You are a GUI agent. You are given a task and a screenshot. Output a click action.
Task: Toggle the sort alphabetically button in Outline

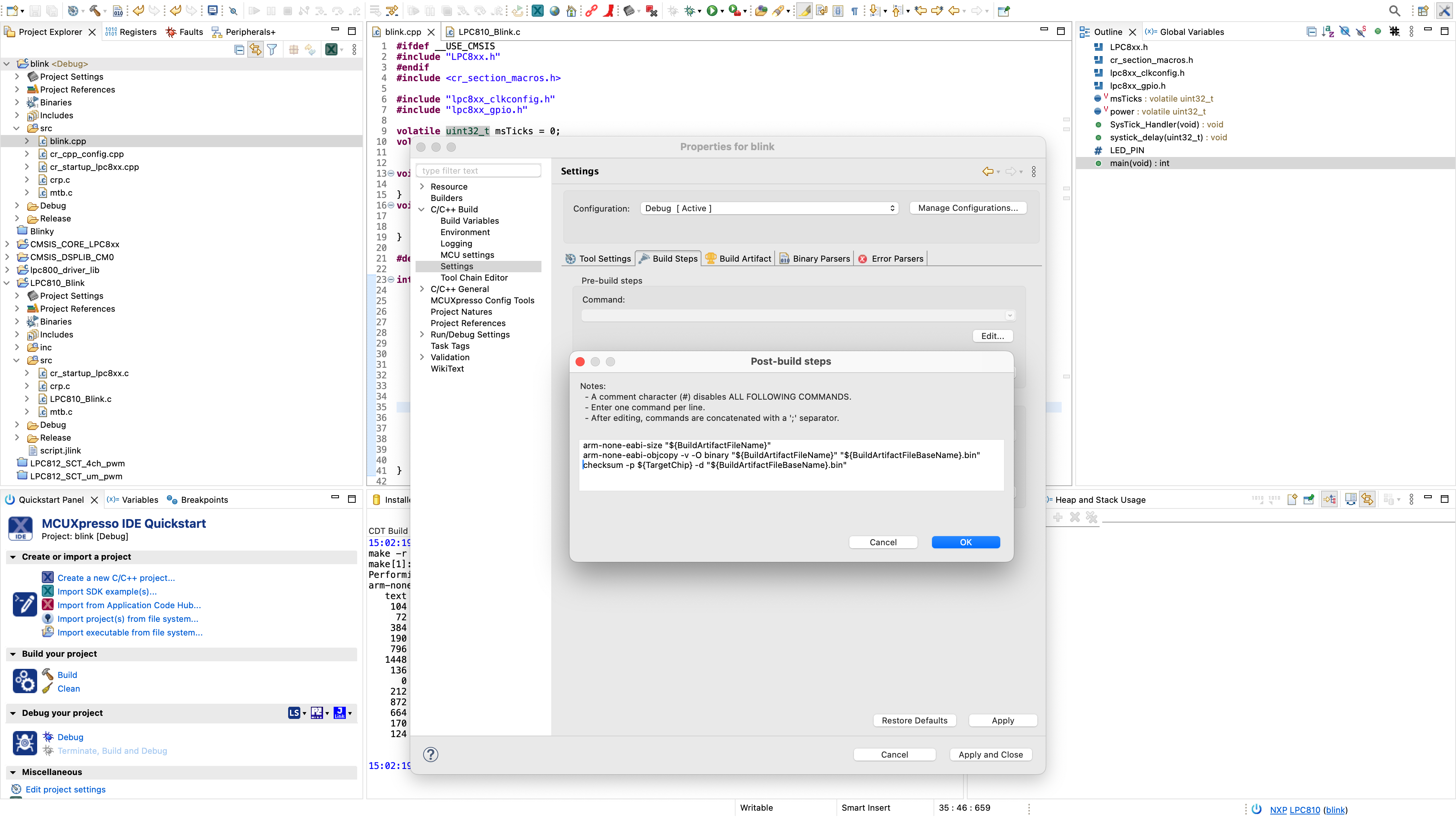1328,31
